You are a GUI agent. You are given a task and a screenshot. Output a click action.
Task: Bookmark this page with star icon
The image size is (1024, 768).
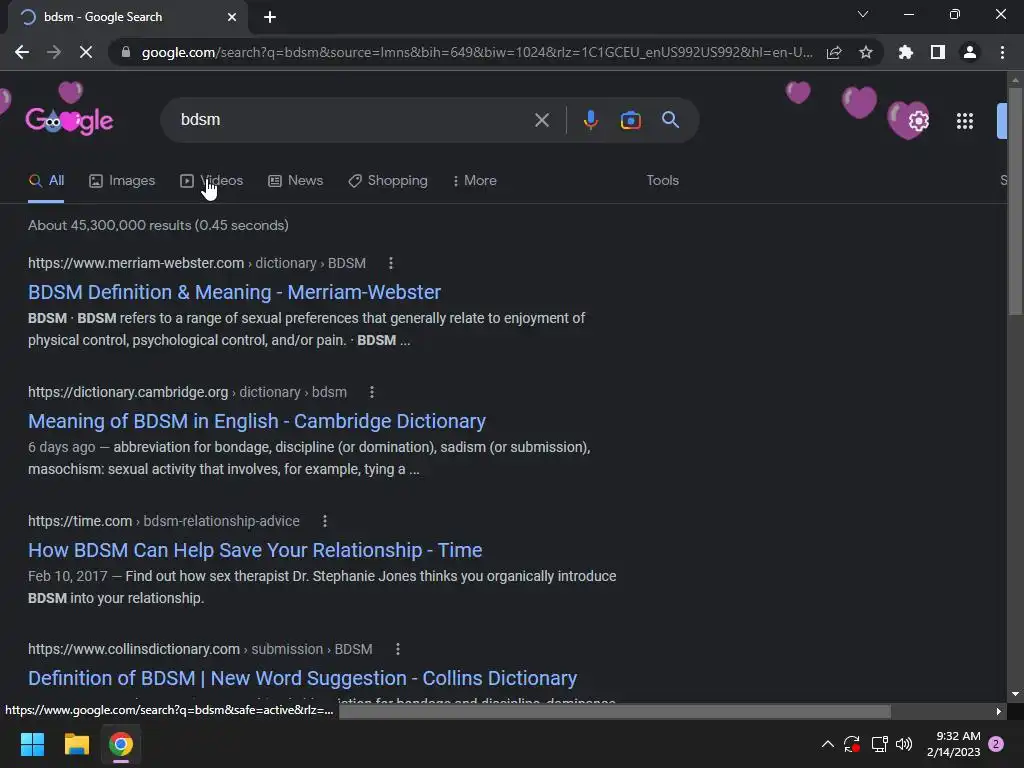pos(866,52)
